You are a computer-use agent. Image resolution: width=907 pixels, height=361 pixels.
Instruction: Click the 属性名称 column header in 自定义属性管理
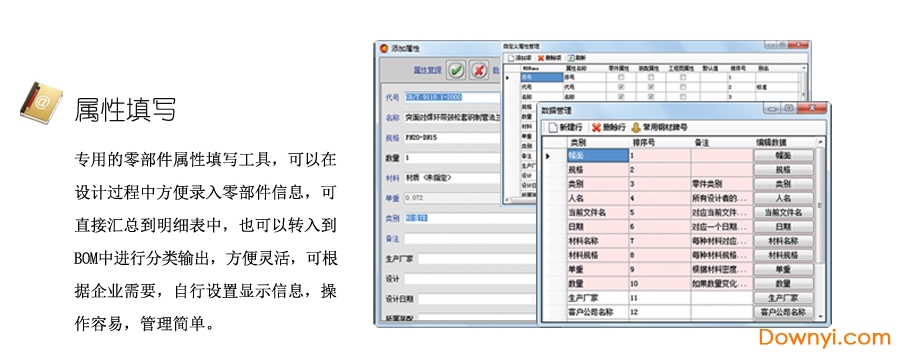coord(585,68)
